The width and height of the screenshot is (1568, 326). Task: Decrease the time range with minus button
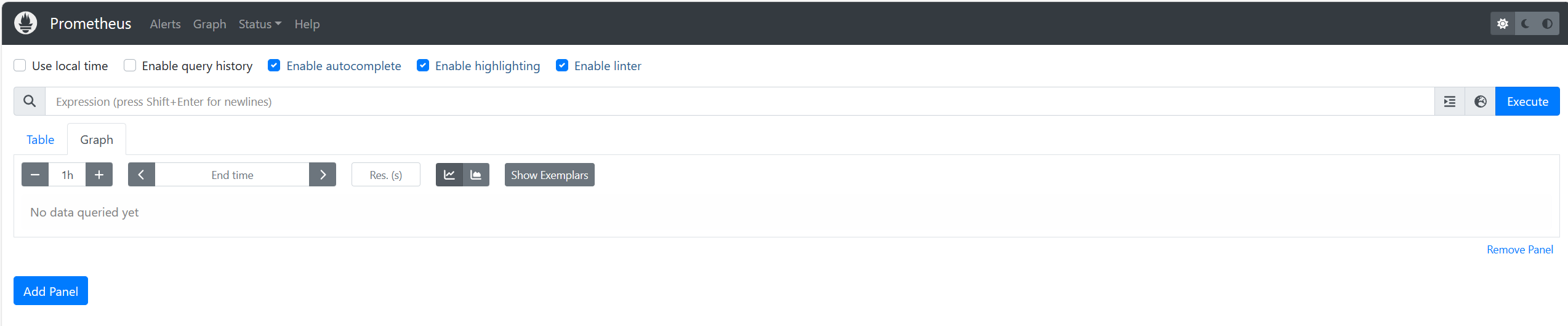pos(35,175)
